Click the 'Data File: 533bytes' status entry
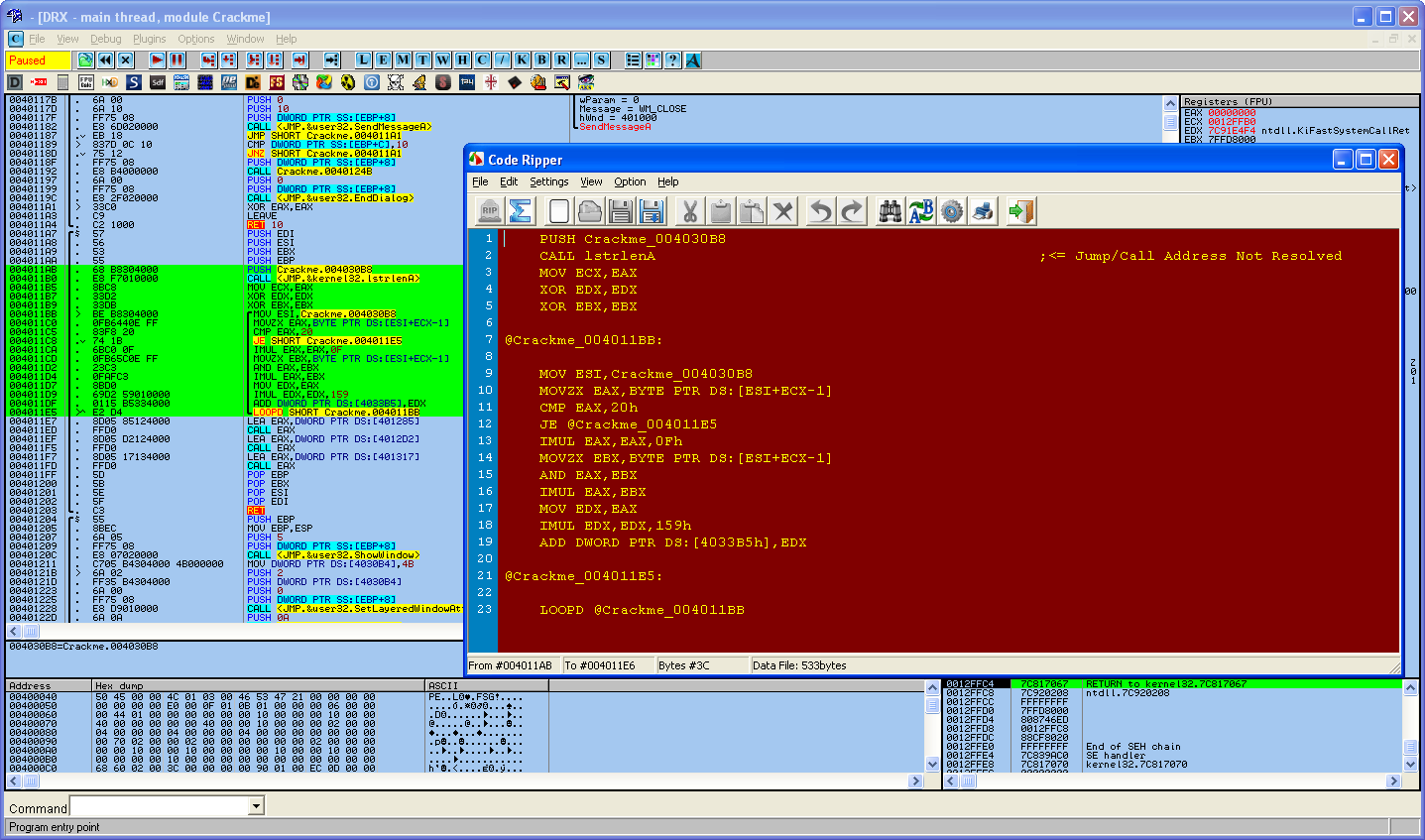The height and width of the screenshot is (840, 1425). 799,665
